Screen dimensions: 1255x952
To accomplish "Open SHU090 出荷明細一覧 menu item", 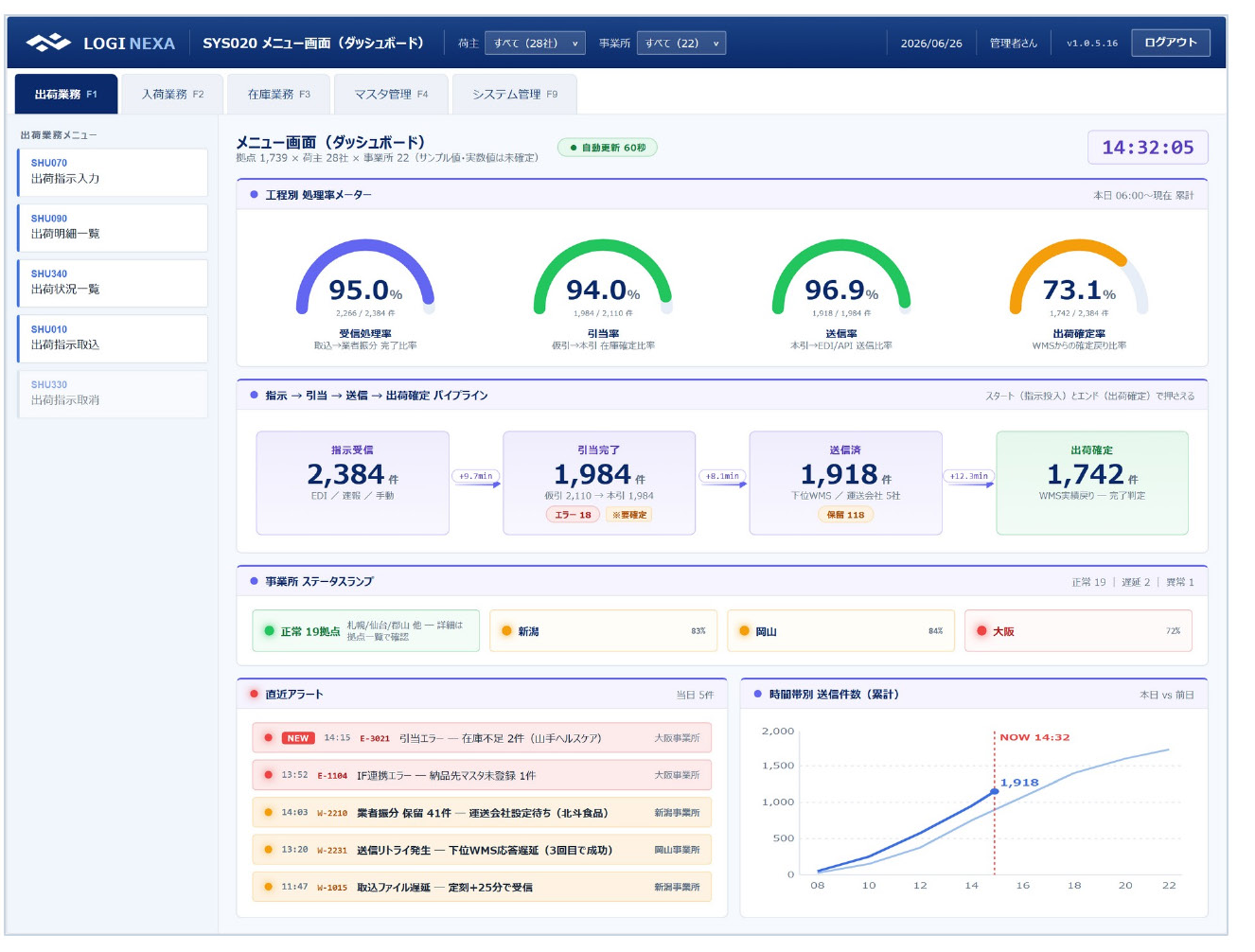I will [x=113, y=227].
